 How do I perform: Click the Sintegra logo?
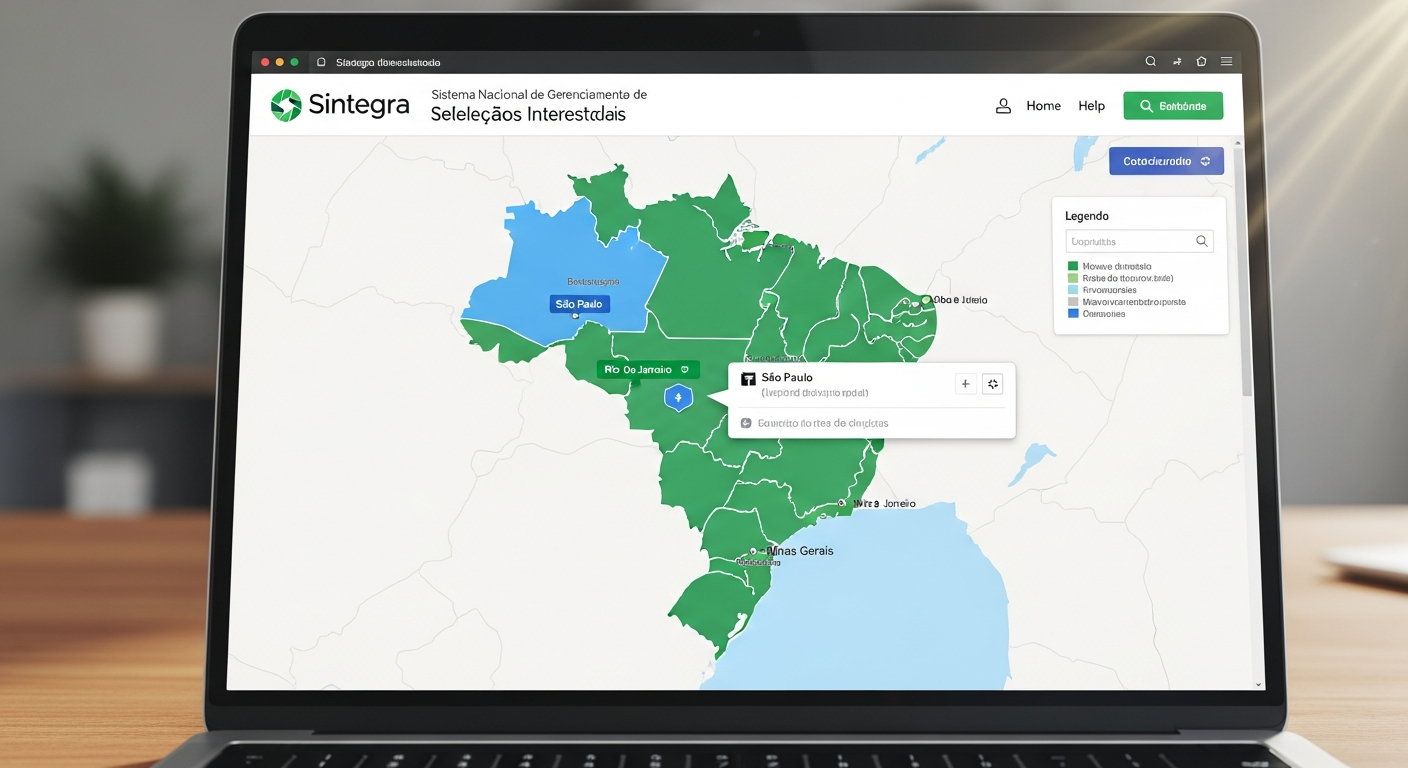click(340, 105)
